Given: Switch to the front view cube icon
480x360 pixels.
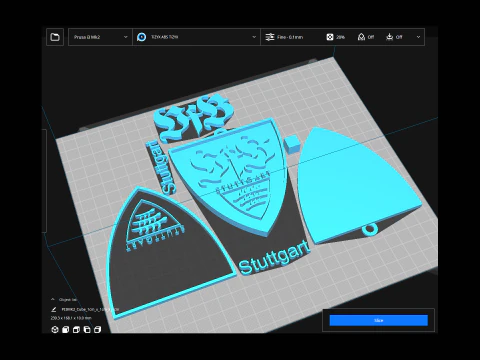Looking at the screenshot, I should [x=66, y=330].
